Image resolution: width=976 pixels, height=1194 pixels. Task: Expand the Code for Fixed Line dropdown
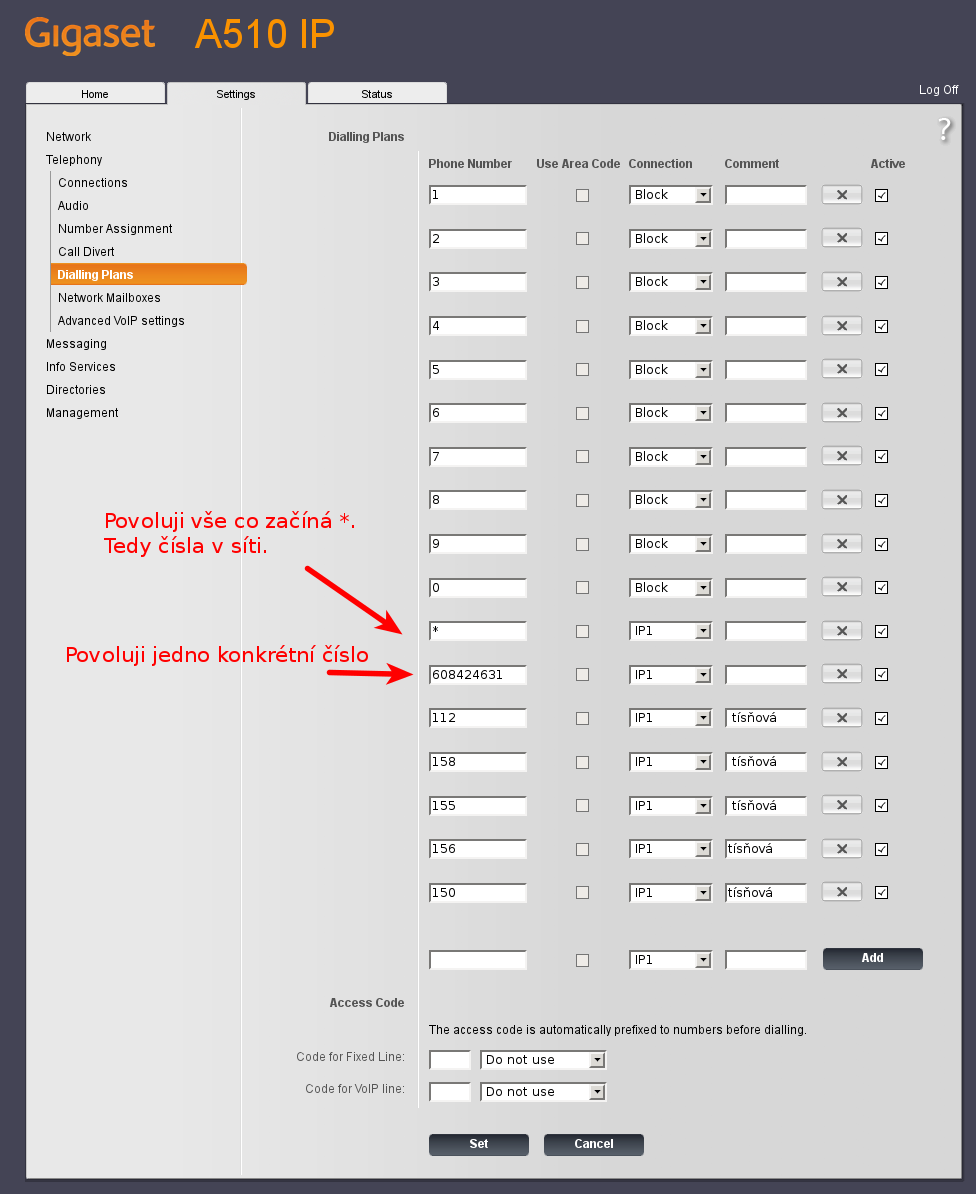(543, 1060)
